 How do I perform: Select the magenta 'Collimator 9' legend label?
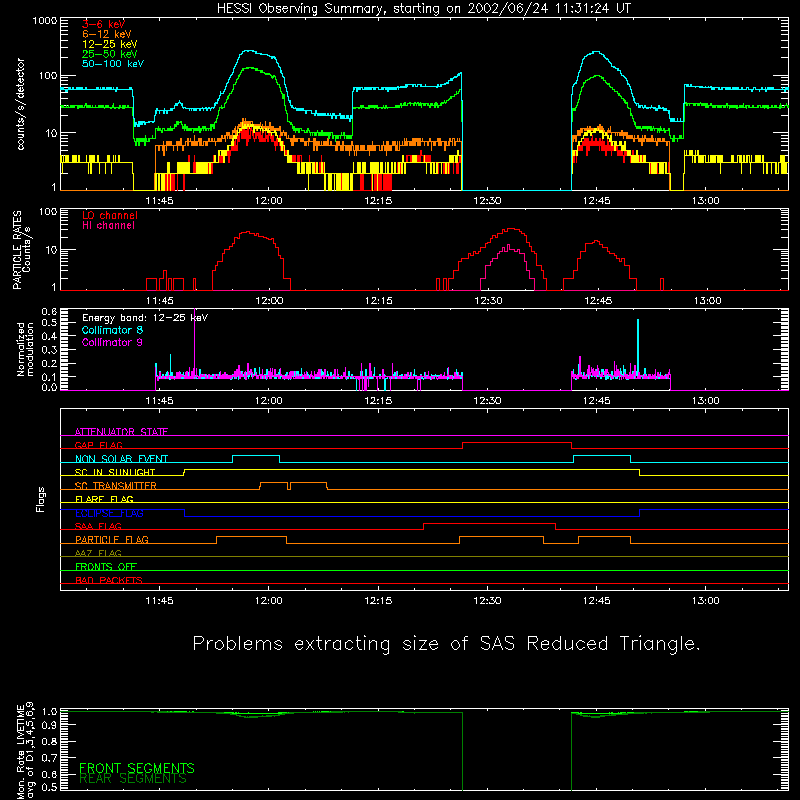(112, 342)
